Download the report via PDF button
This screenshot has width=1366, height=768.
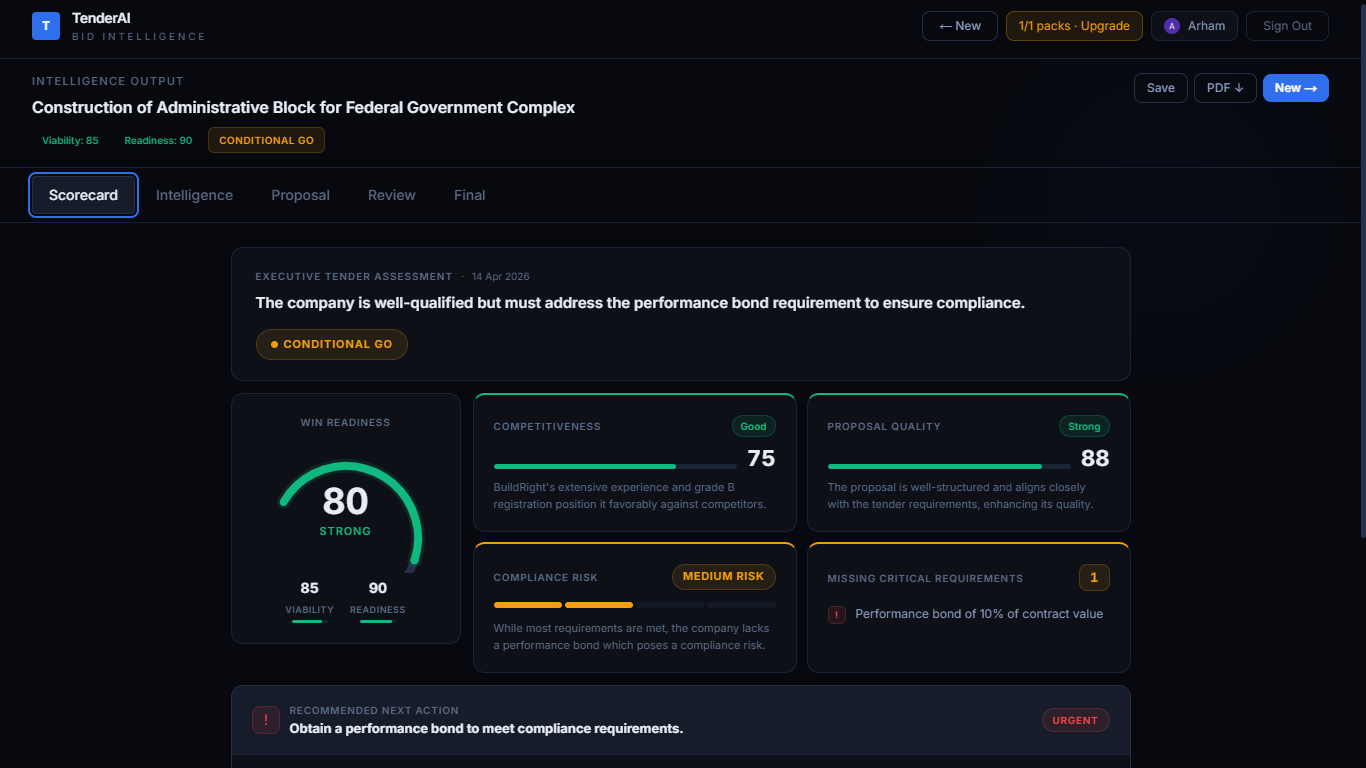(1225, 88)
